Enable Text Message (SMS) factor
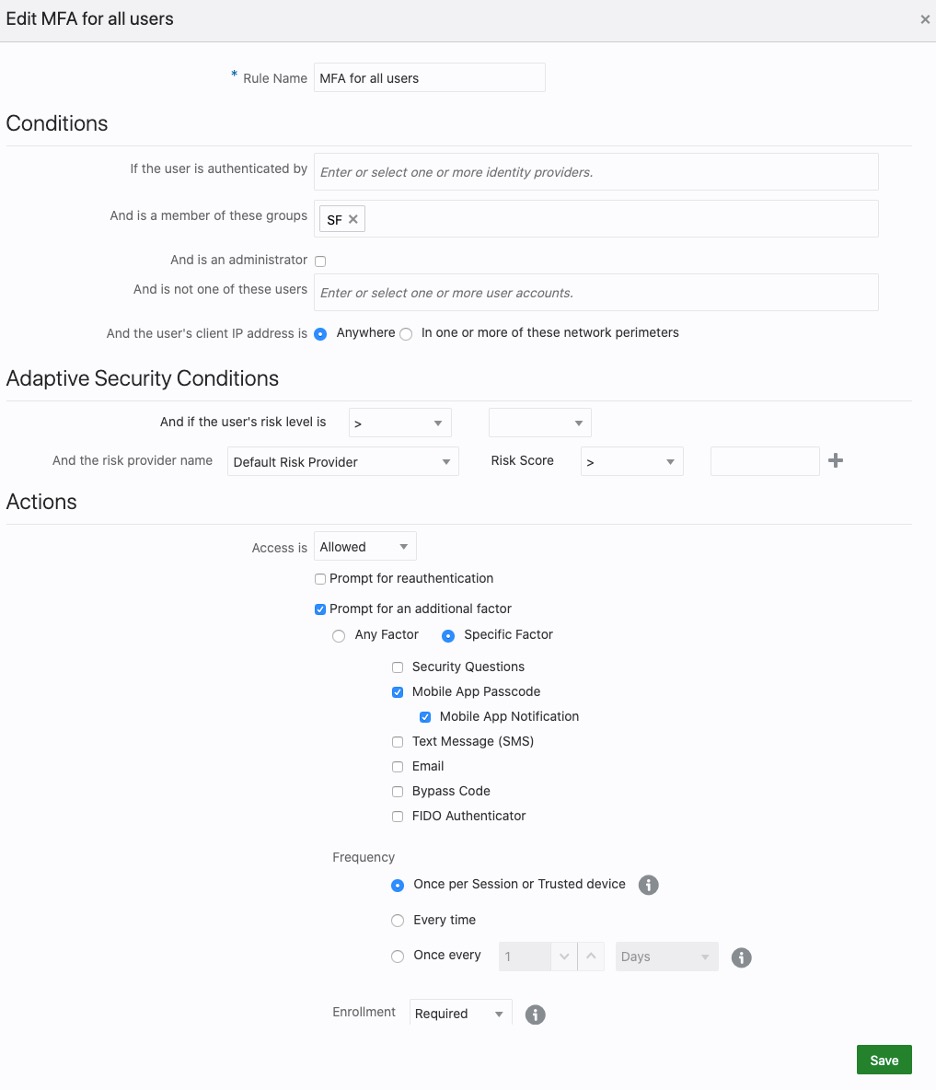The height and width of the screenshot is (1090, 936). (398, 742)
